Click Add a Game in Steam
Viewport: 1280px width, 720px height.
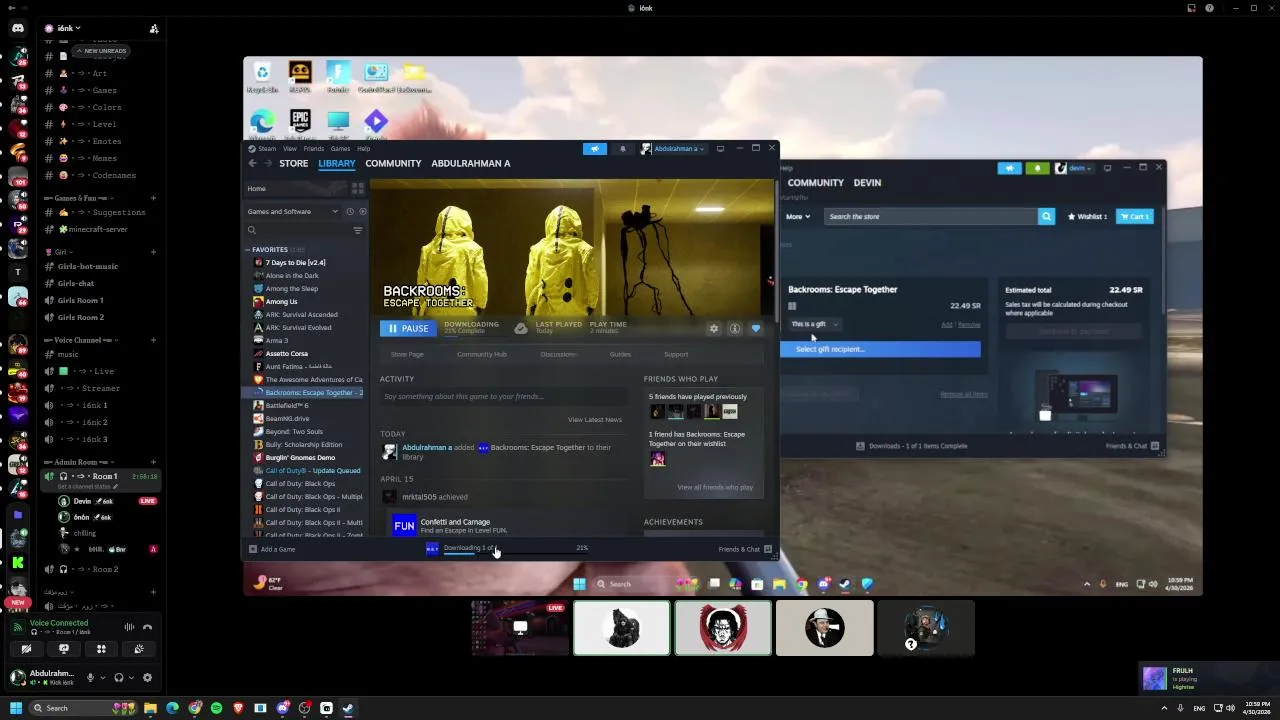pos(272,549)
